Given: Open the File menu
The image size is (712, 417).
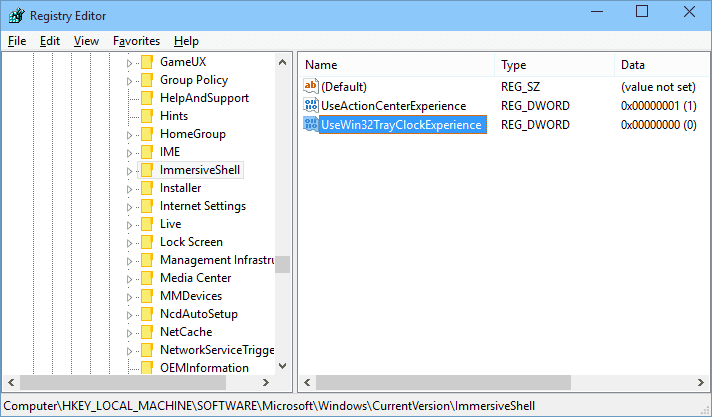Looking at the screenshot, I should tap(17, 41).
